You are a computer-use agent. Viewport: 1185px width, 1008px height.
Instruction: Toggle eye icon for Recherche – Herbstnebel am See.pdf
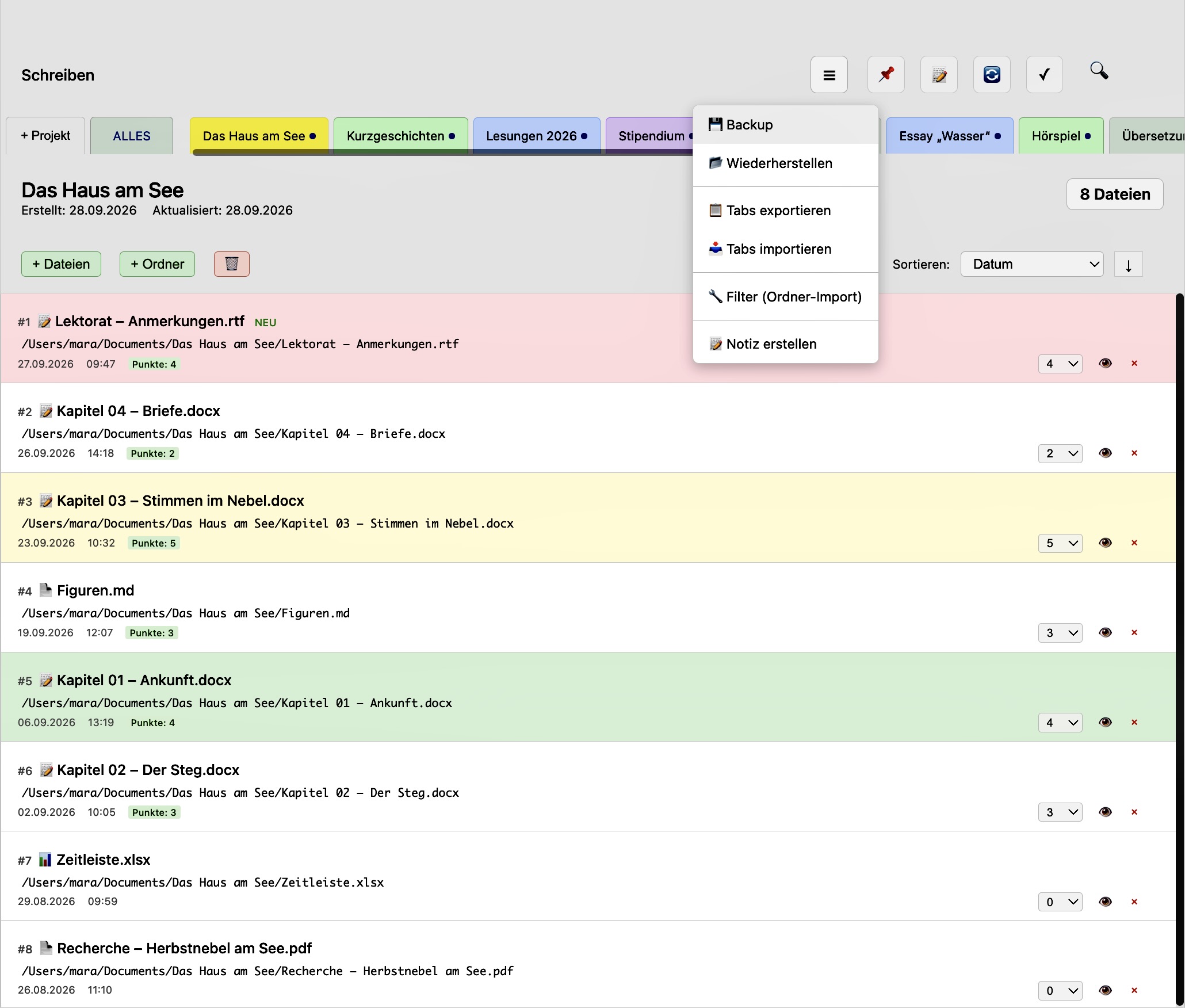tap(1105, 990)
